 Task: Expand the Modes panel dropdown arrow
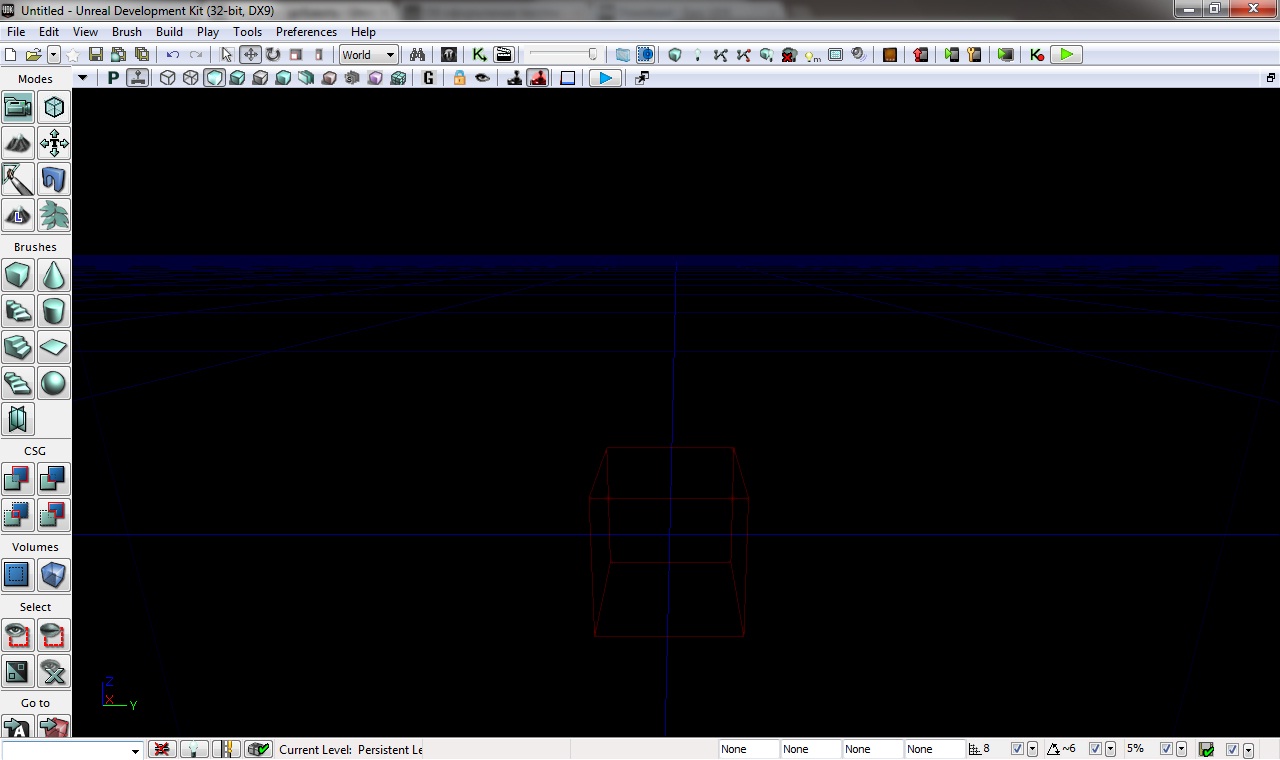(82, 78)
